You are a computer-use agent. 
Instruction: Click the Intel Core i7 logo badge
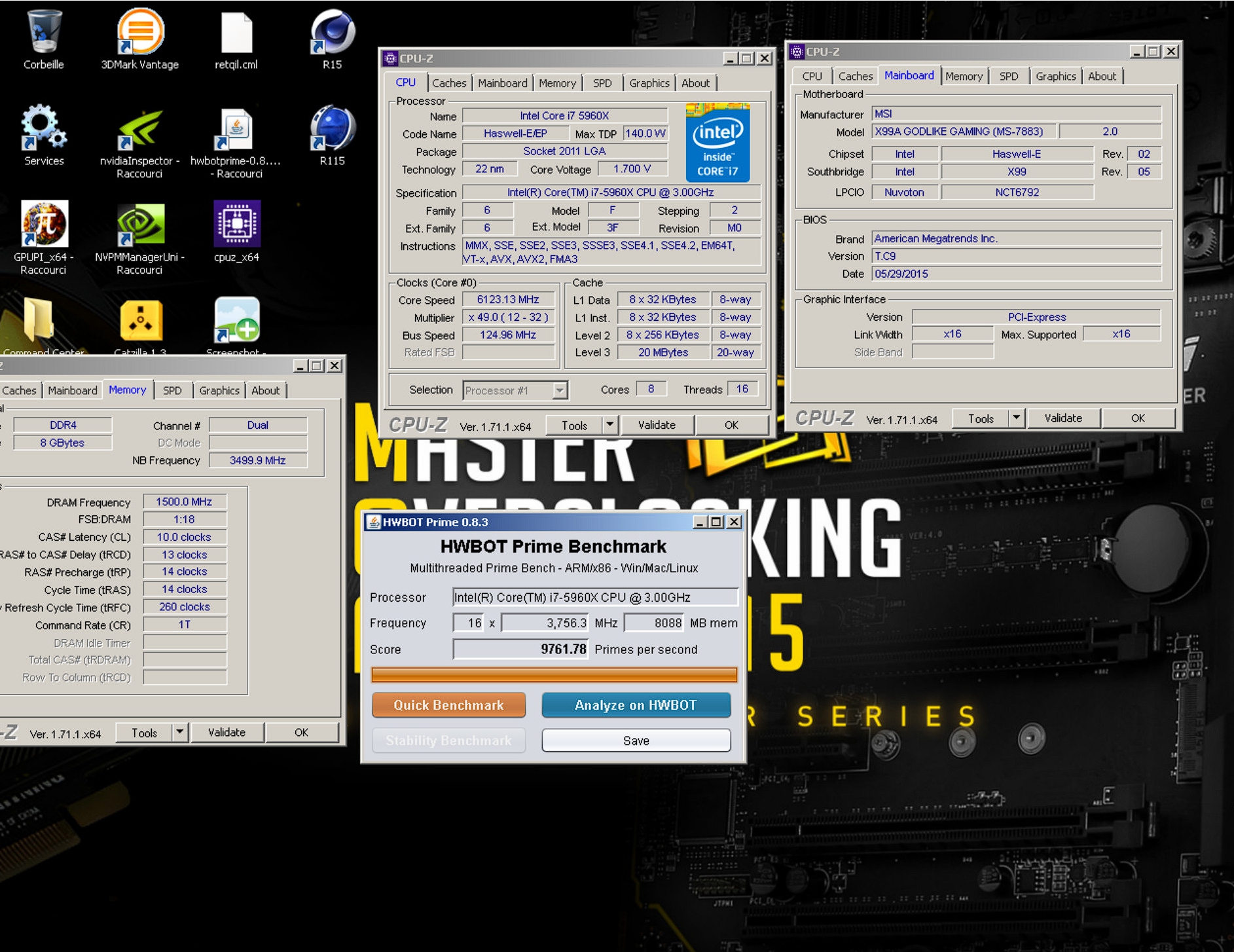(x=717, y=143)
